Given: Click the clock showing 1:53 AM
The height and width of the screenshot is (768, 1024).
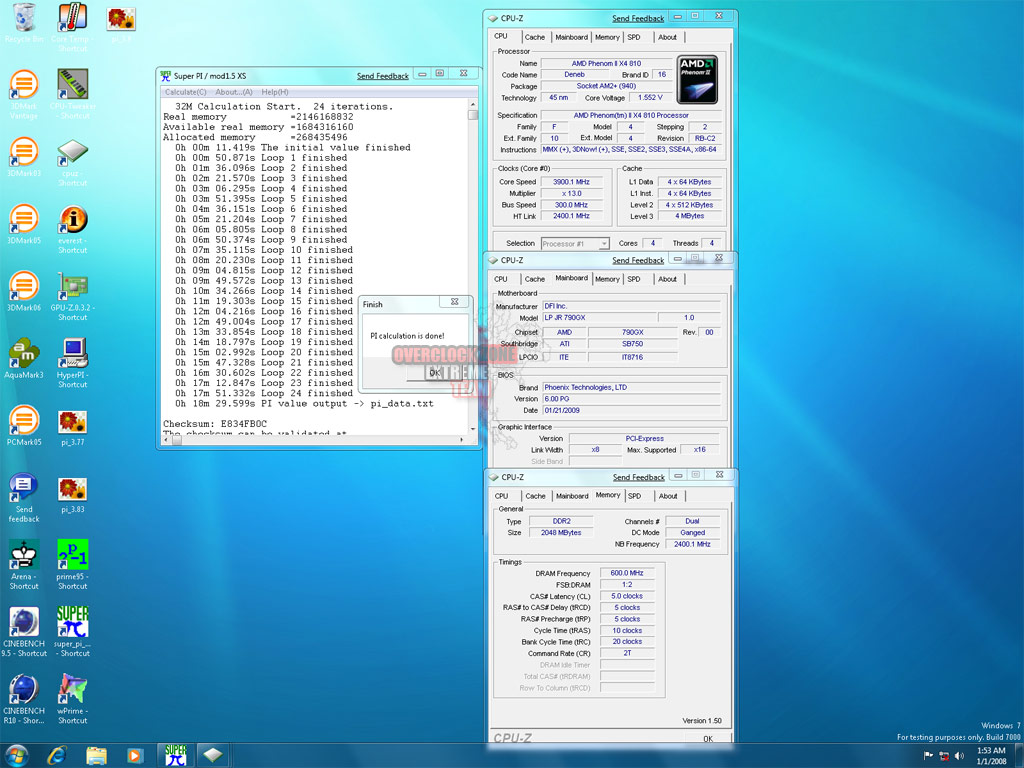Looking at the screenshot, I should [x=991, y=756].
